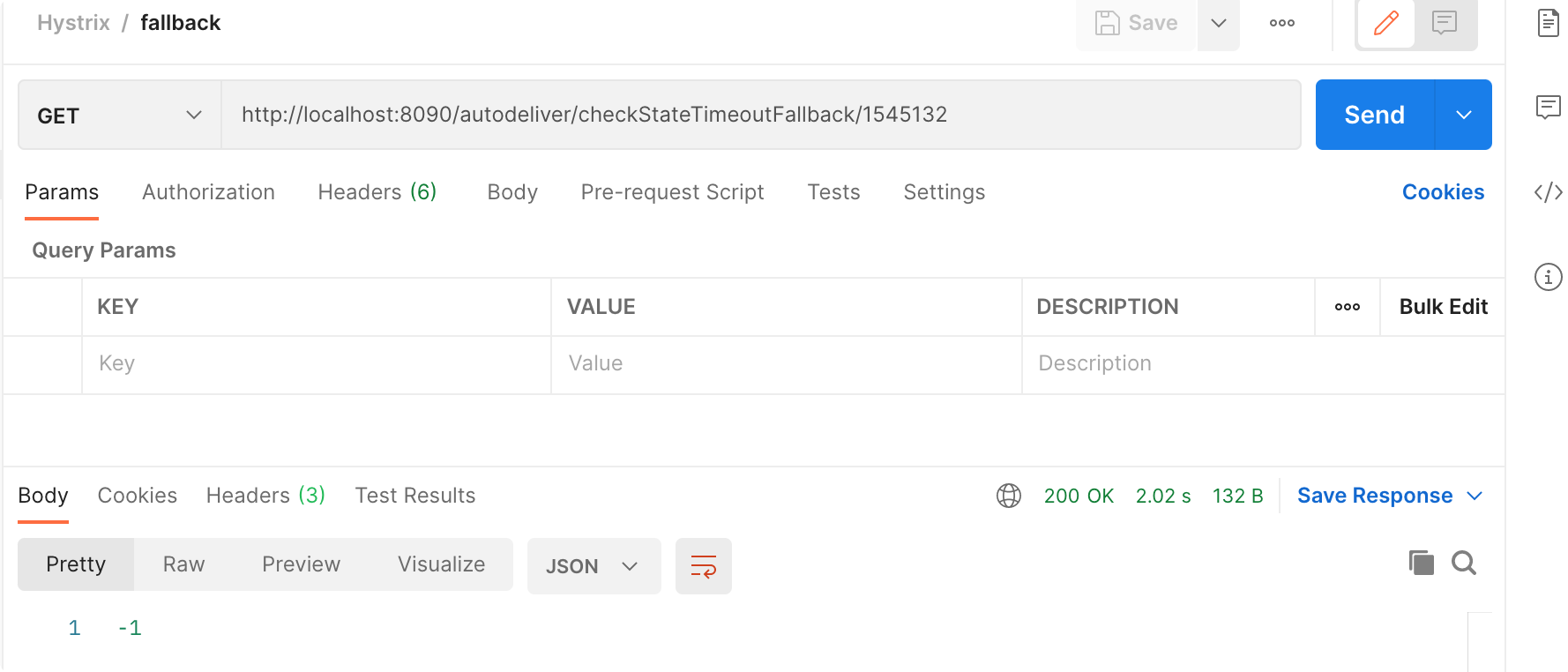Open the request Headers (6) tab
This screenshot has height=672, width=1568.
click(377, 192)
